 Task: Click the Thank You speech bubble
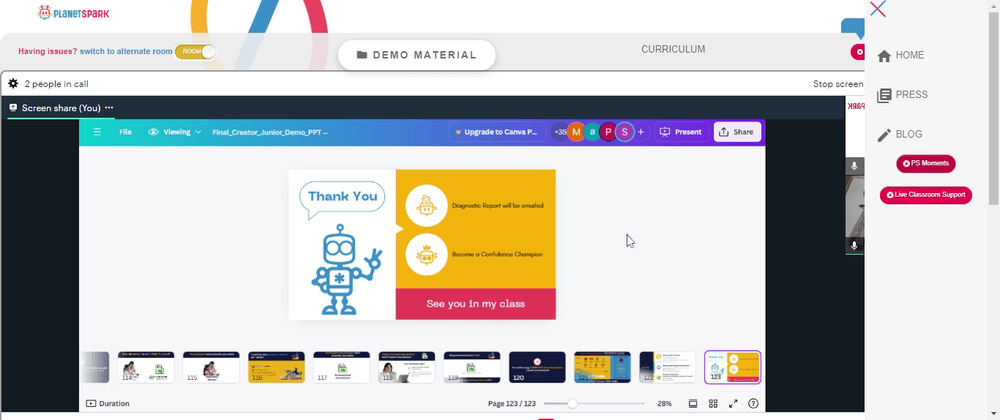(x=342, y=198)
